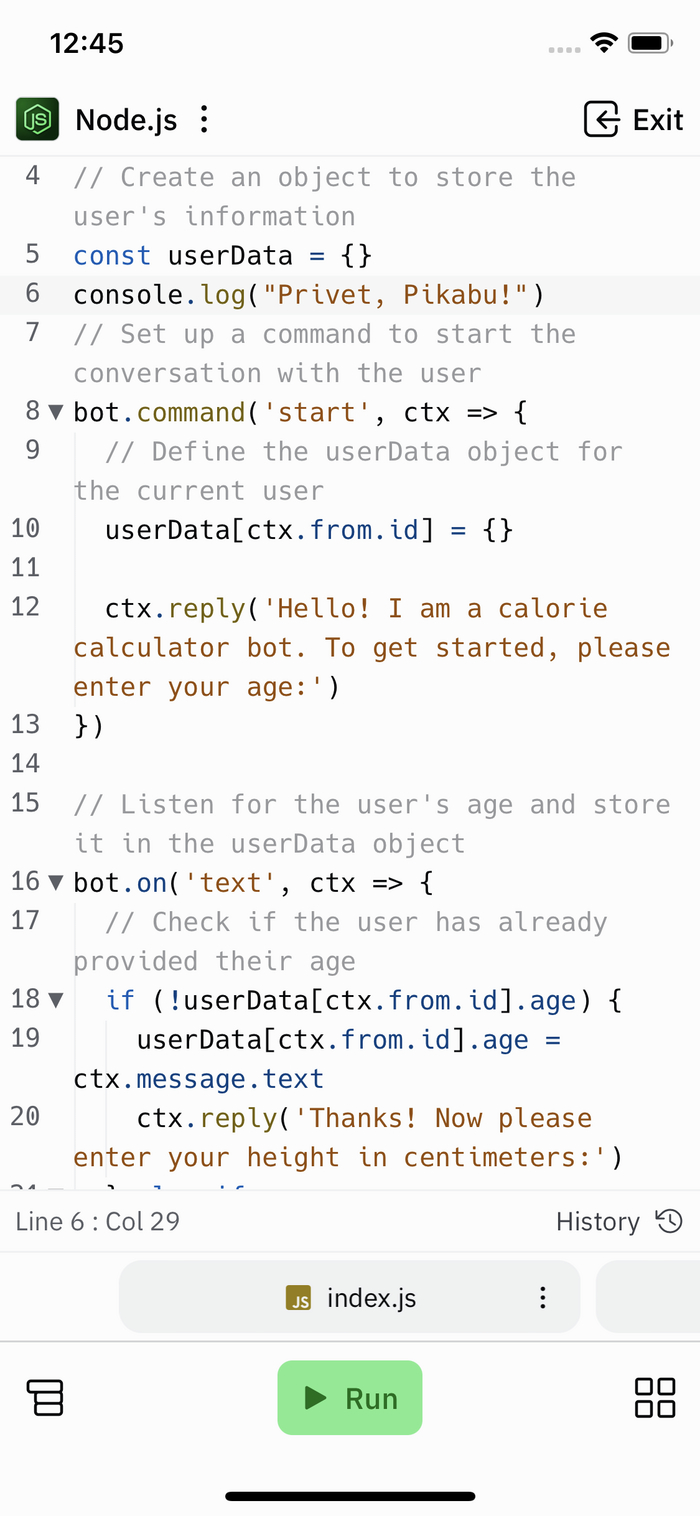Select the index.js file tab
This screenshot has width=700, height=1516.
pyautogui.click(x=371, y=1298)
